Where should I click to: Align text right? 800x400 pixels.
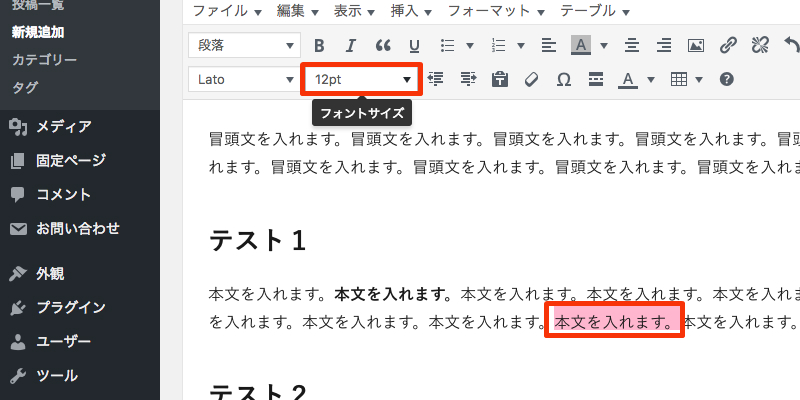coord(663,46)
